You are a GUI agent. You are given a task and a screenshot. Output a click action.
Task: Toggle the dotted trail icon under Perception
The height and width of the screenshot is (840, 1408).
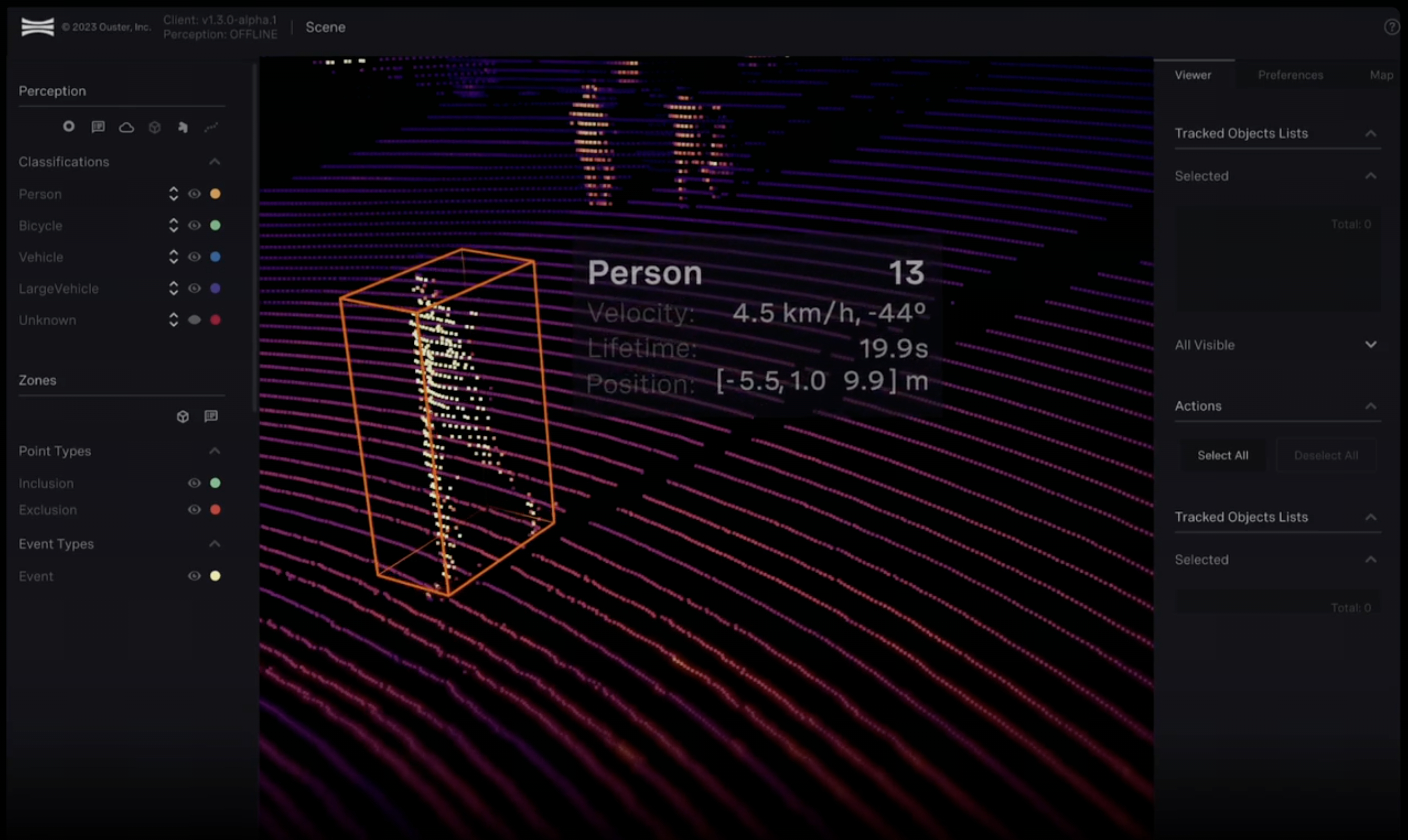(211, 127)
